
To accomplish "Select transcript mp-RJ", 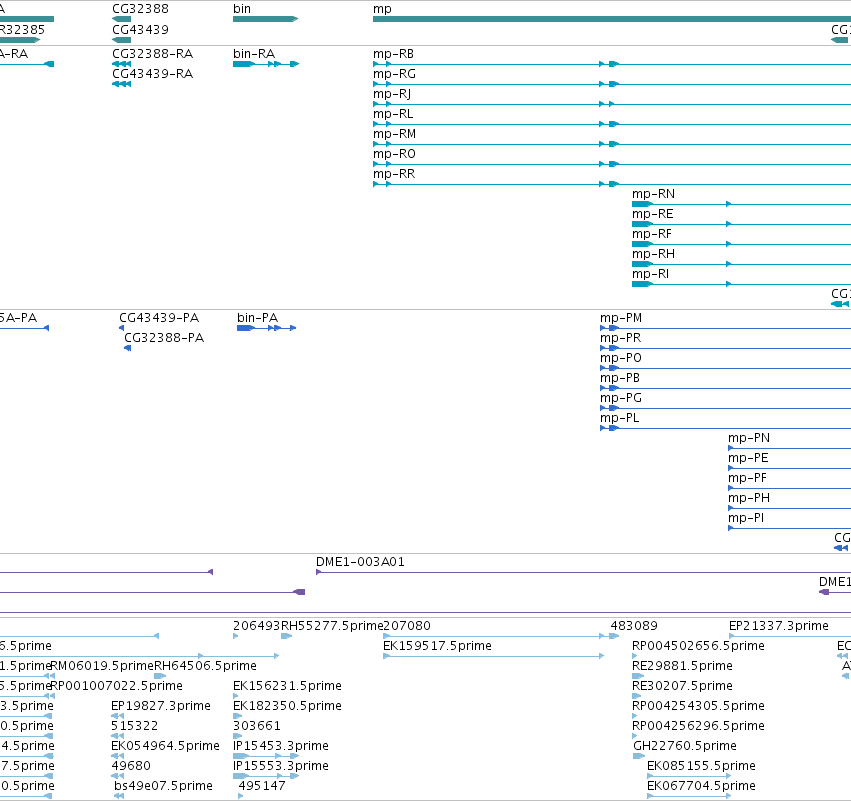I will coord(392,94).
